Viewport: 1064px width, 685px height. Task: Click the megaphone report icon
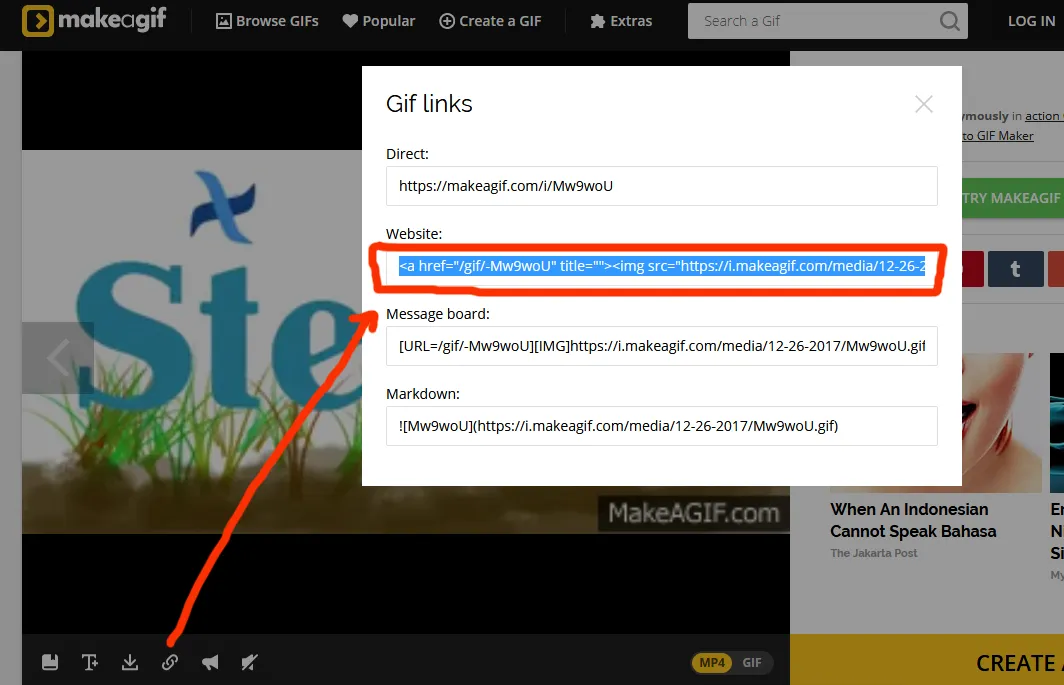210,662
